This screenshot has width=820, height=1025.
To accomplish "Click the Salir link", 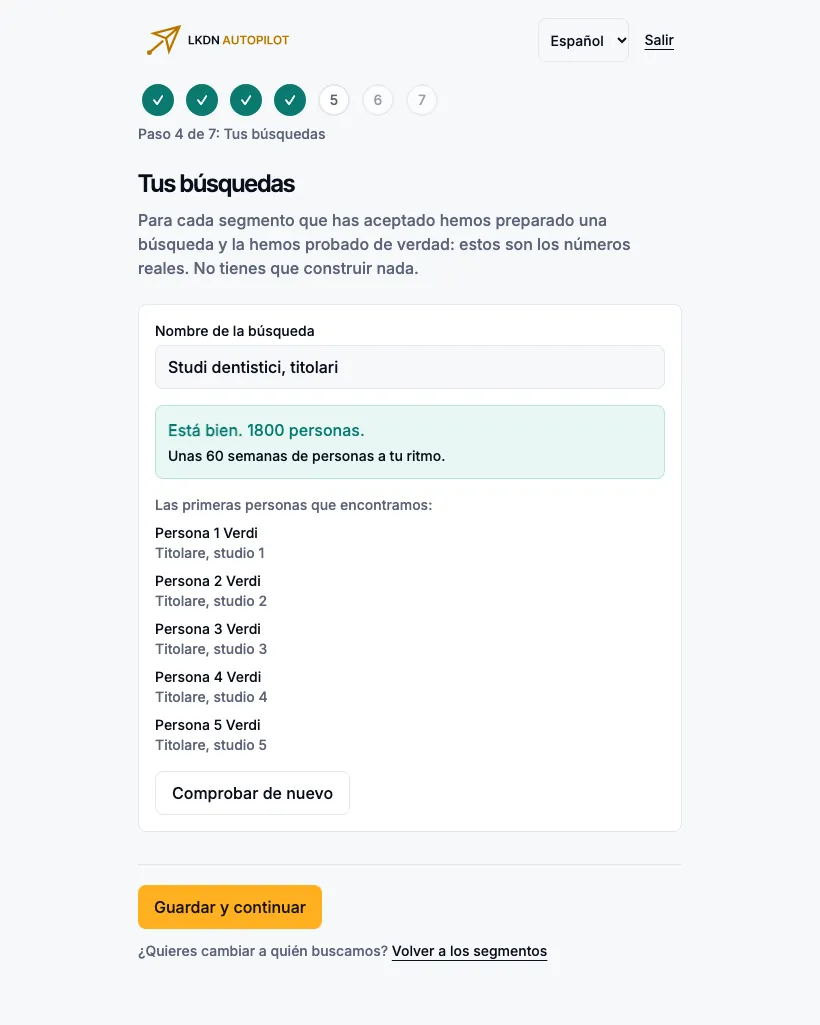I will (659, 41).
